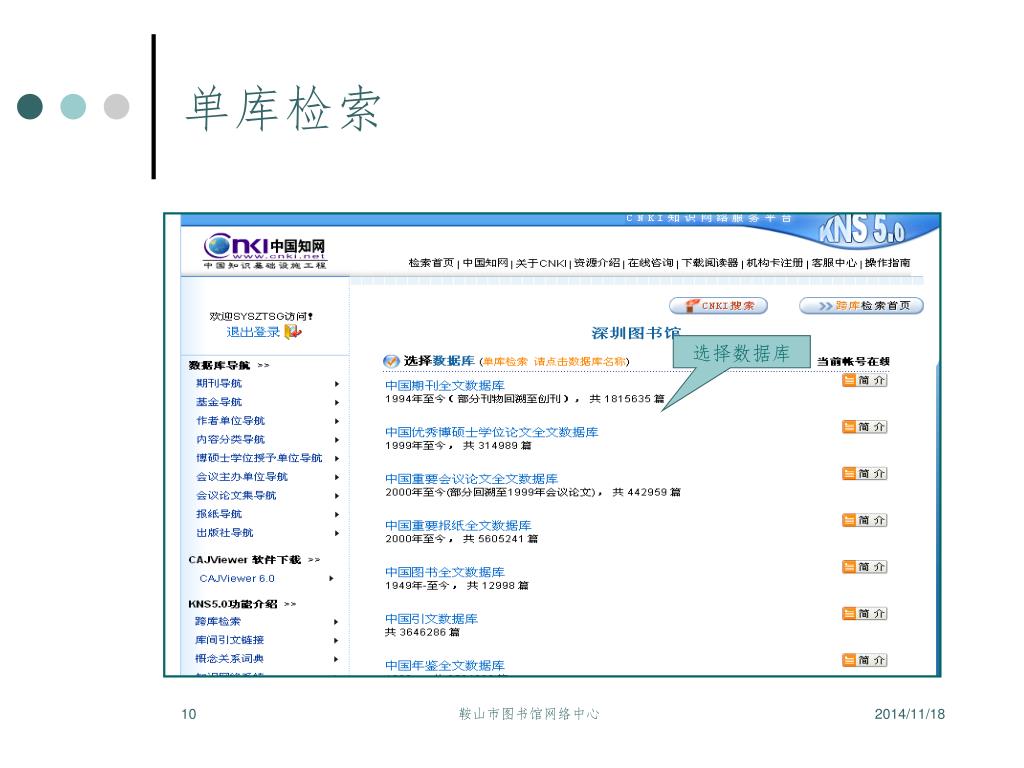Open 博硕士学位授予单位导航 in sidebar
1024x768 pixels.
(x=259, y=458)
